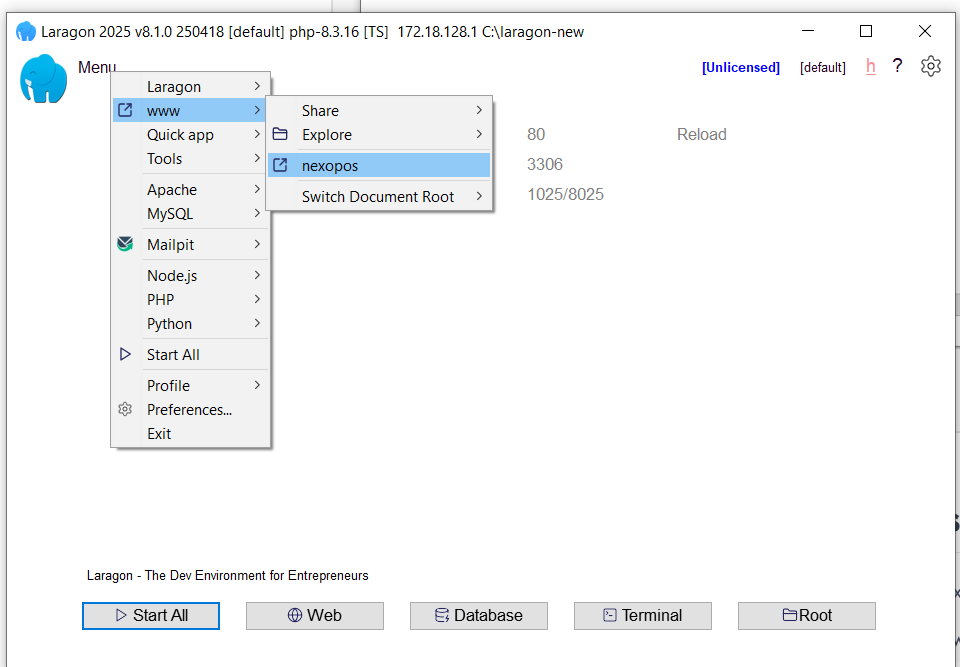
Task: Expand the Tools submenu arrow
Action: click(x=258, y=158)
